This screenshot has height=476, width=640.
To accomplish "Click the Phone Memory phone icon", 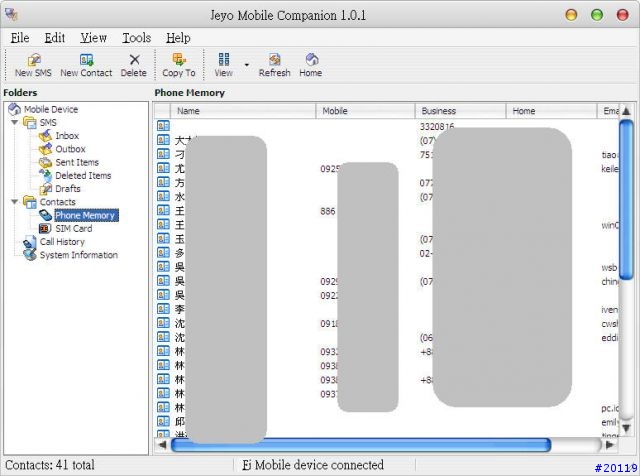I will (46, 215).
